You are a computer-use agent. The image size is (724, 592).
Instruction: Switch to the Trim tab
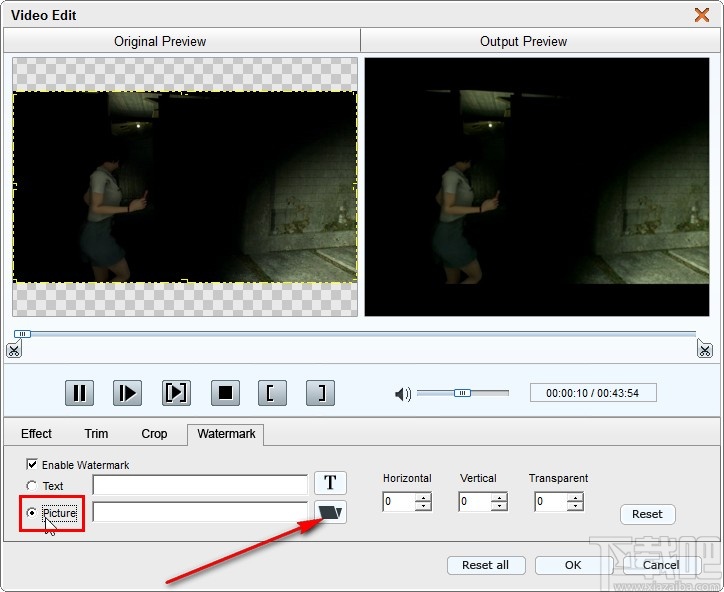click(96, 434)
